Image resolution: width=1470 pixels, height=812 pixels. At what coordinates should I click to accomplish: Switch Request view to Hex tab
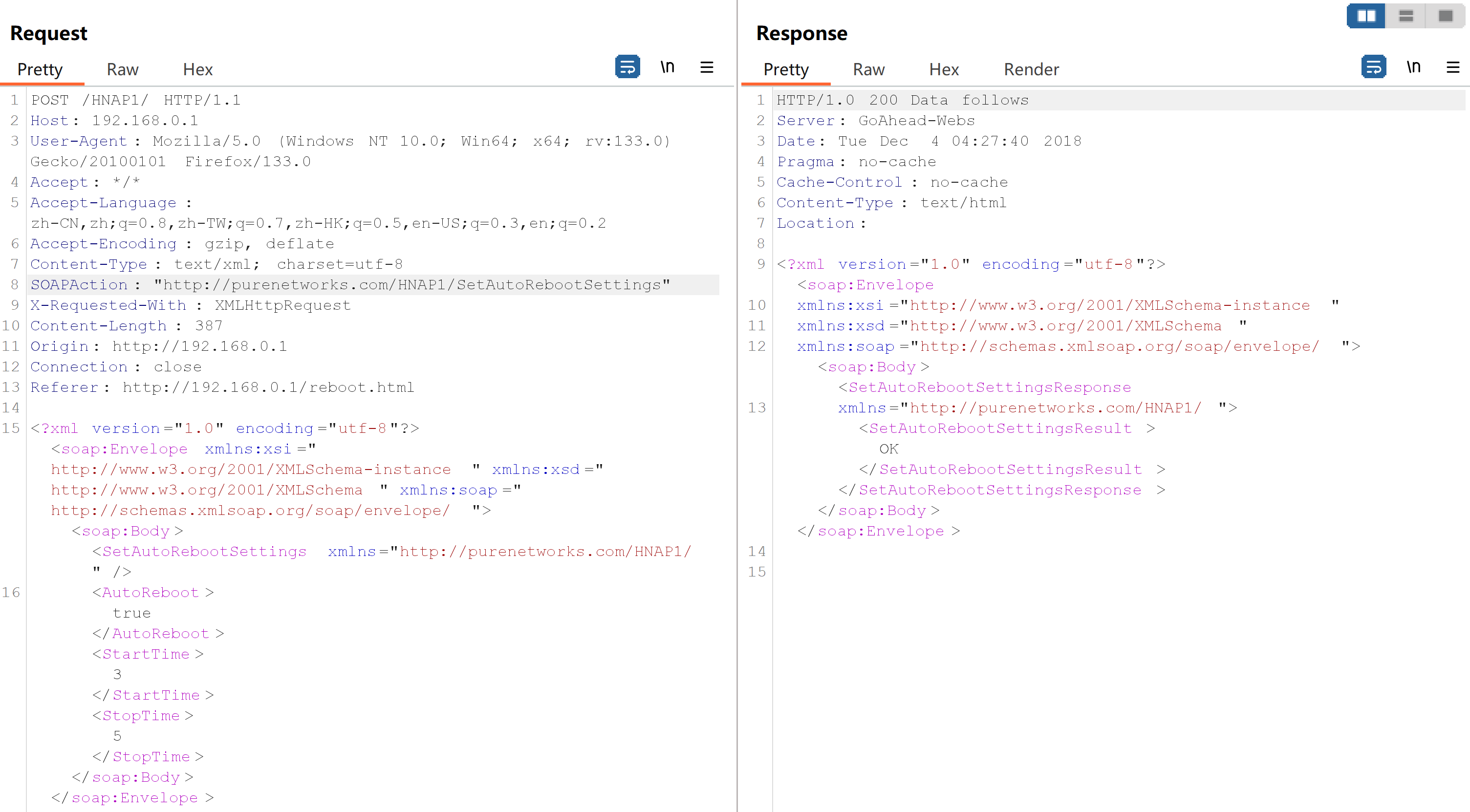[197, 69]
